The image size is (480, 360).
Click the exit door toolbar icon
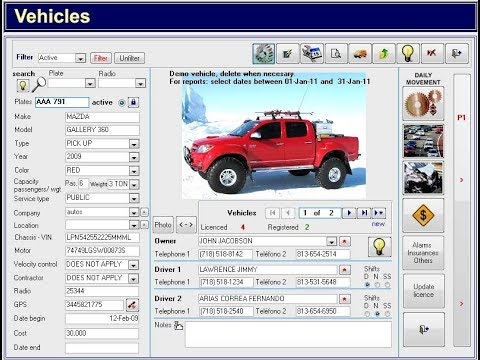pos(457,53)
